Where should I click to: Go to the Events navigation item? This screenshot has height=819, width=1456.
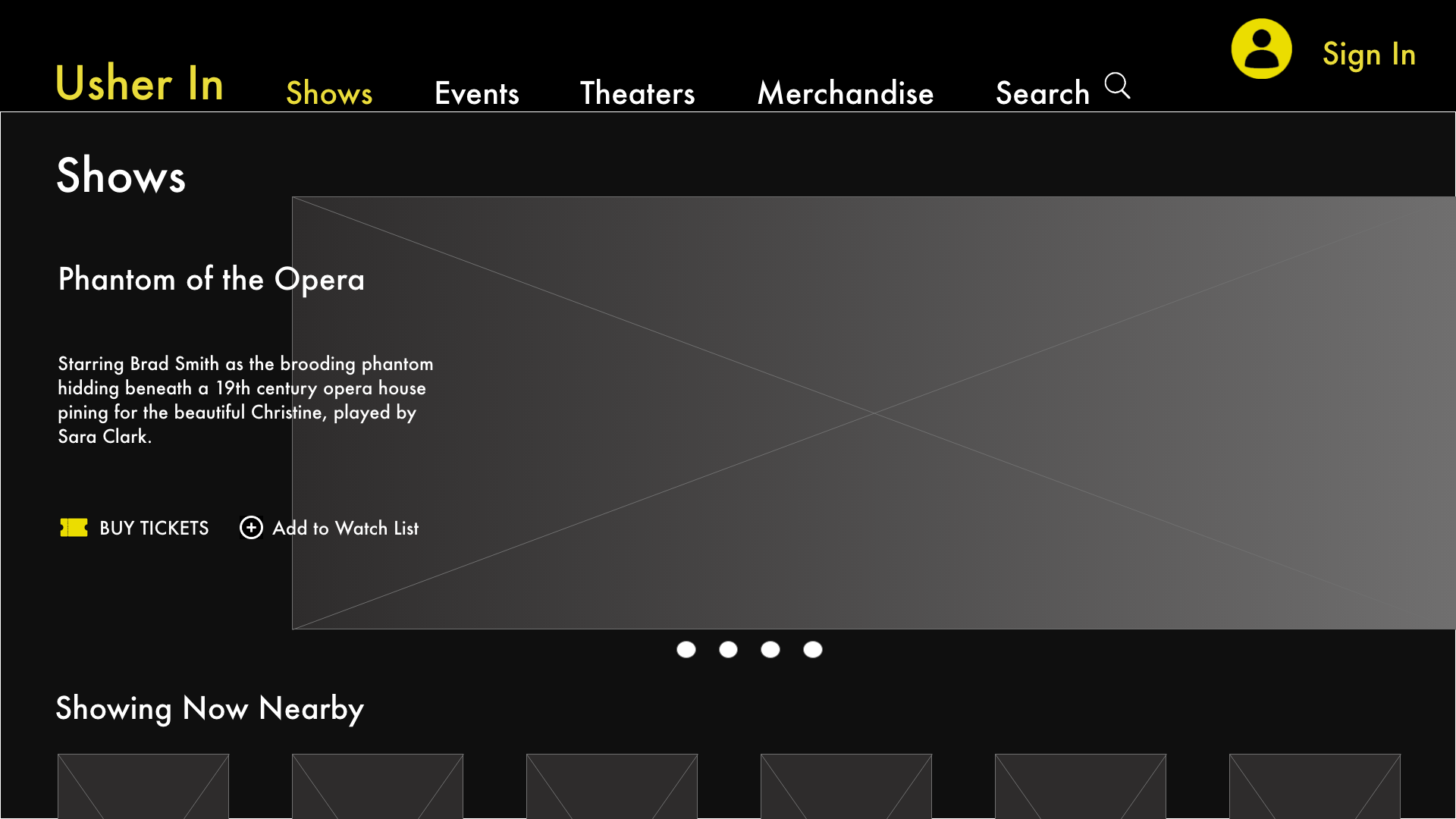477,93
